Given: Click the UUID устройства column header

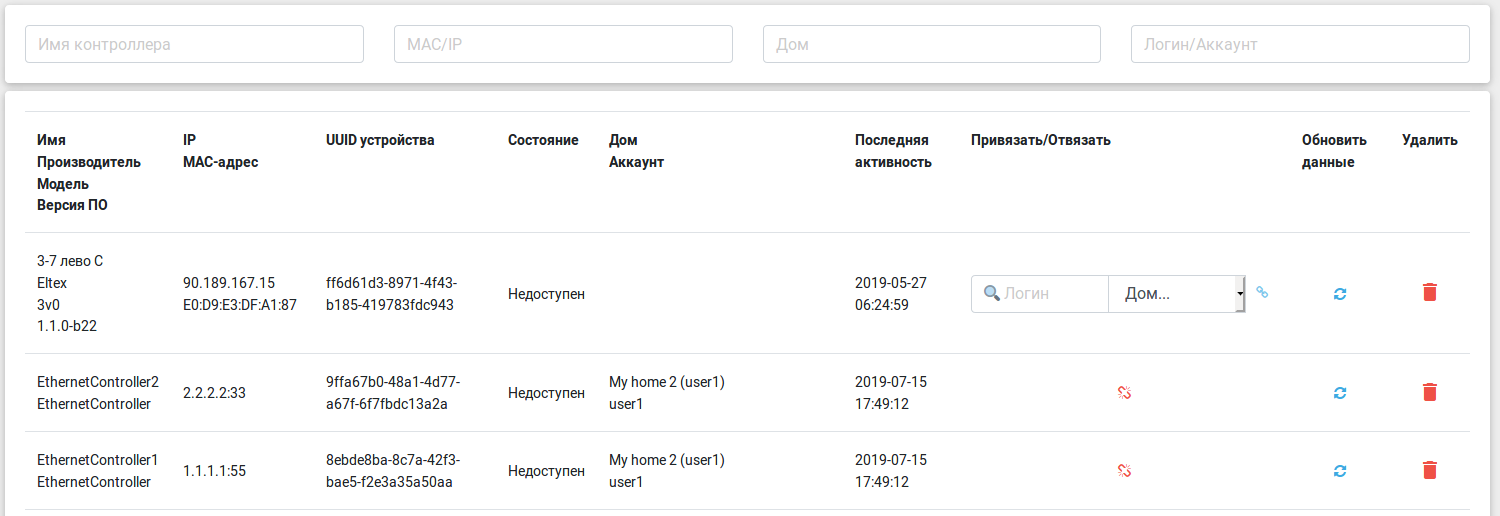Looking at the screenshot, I should (x=380, y=140).
